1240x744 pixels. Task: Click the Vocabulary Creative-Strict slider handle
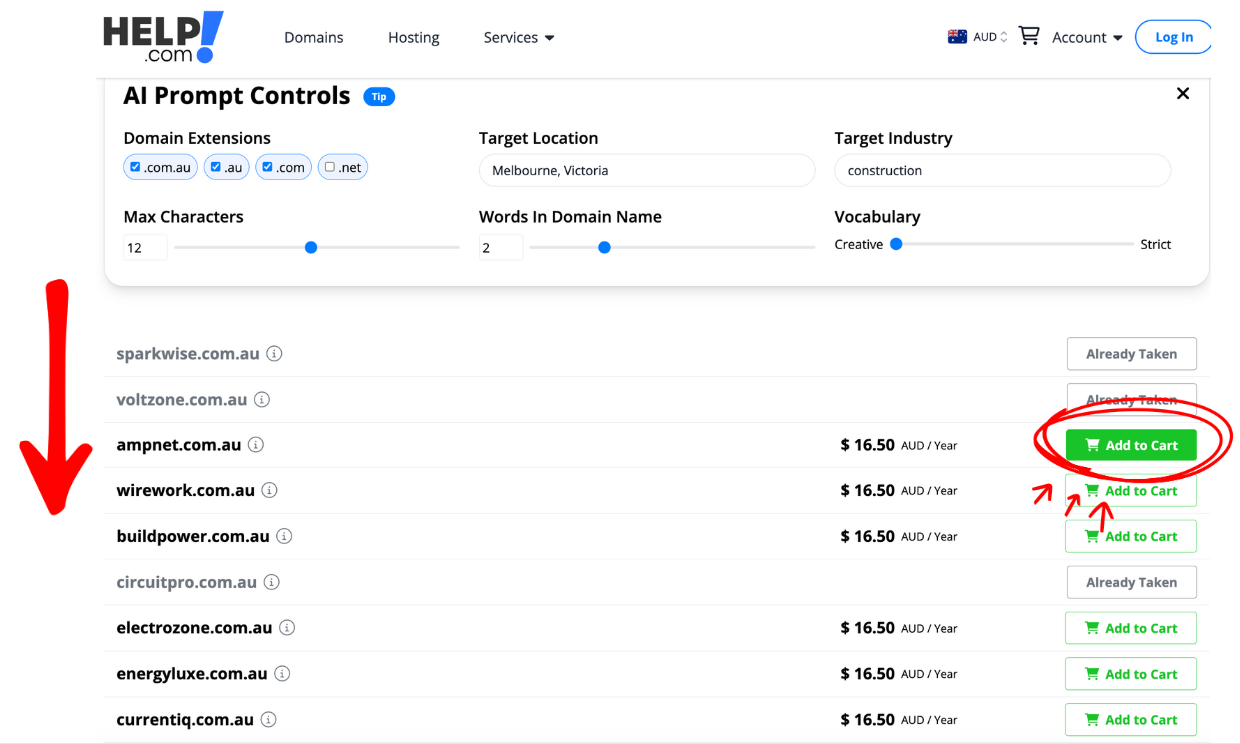pos(896,244)
